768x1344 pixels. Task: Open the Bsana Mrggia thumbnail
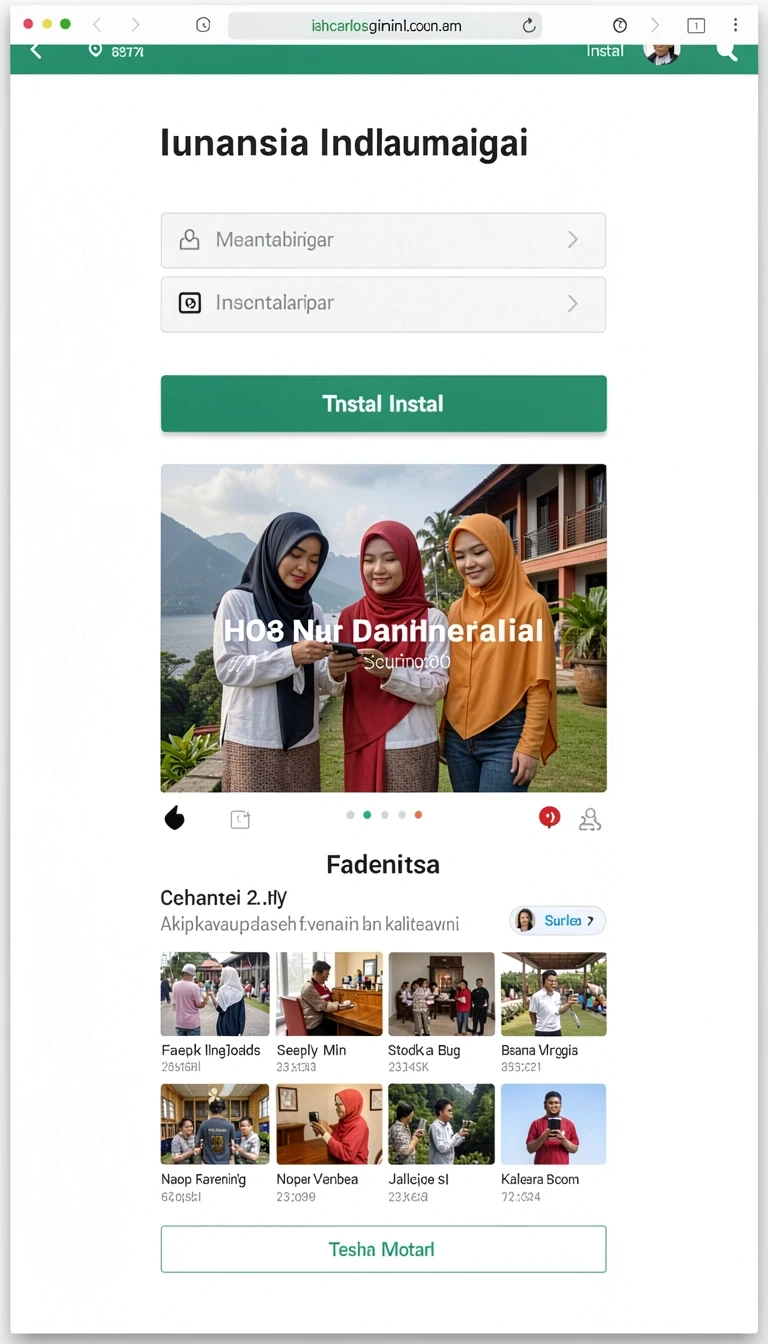pyautogui.click(x=554, y=994)
